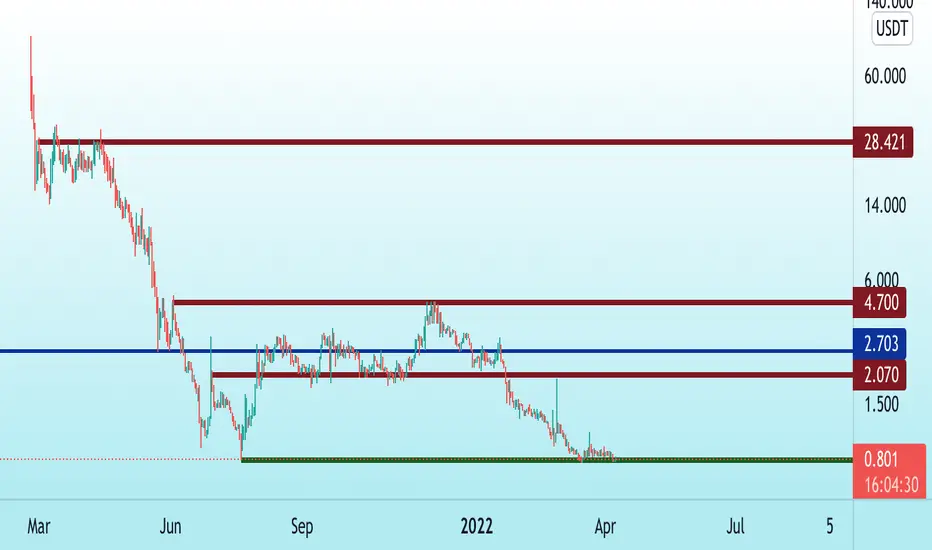932x550 pixels.
Task: Click the blue 2.703 price label
Action: [880, 344]
